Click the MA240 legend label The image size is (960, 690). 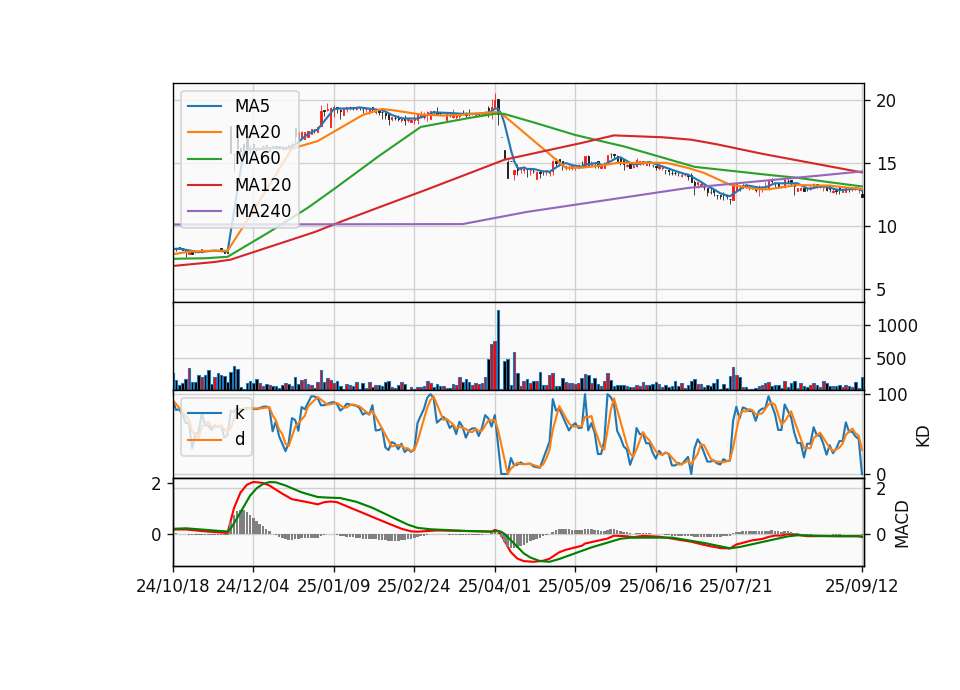[x=263, y=211]
